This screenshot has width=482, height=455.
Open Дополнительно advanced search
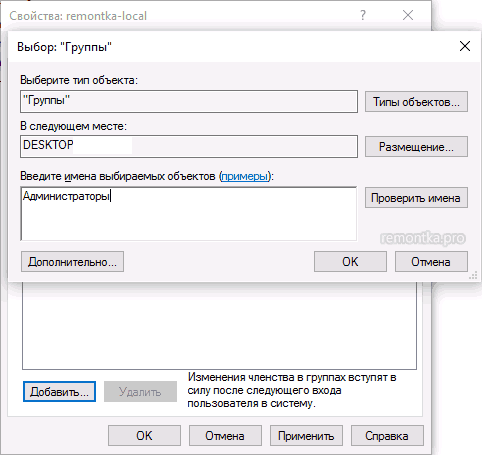pos(72,262)
